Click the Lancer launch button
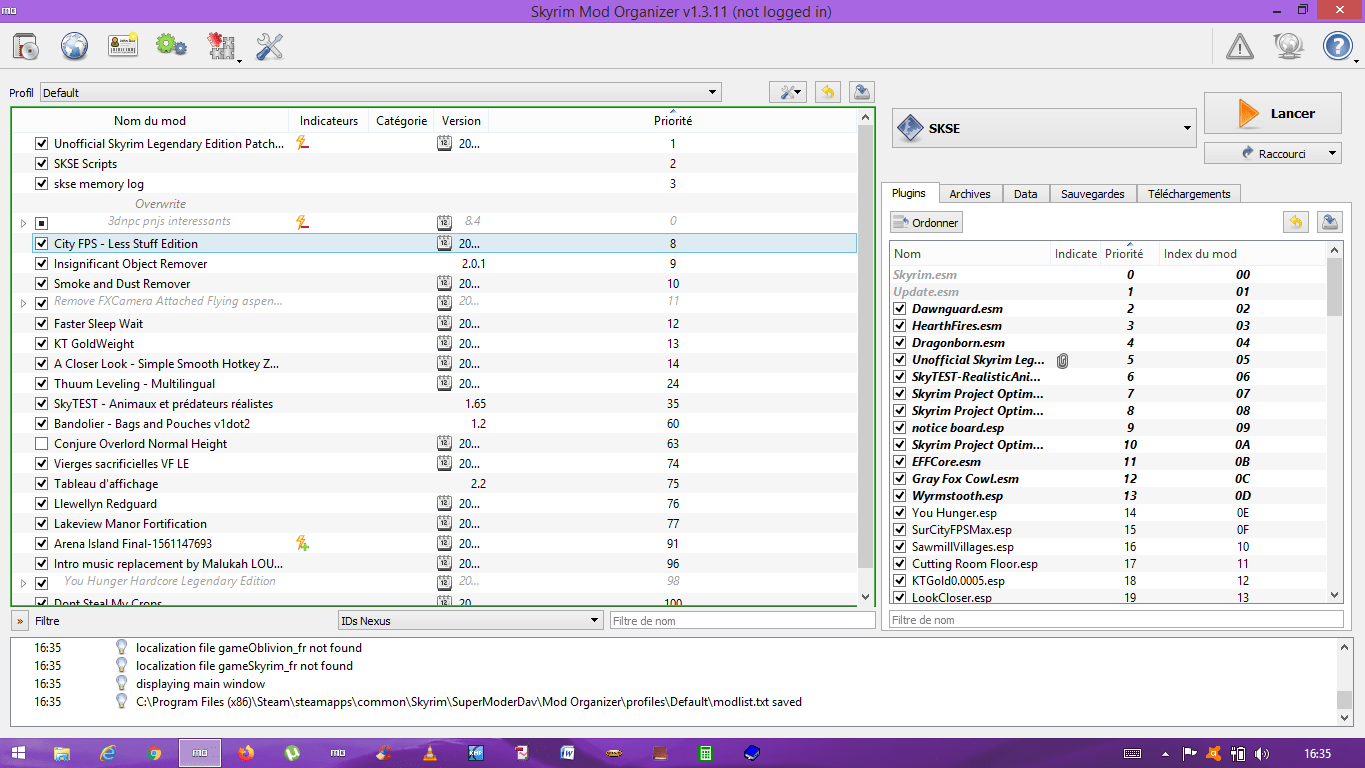 tap(1273, 113)
